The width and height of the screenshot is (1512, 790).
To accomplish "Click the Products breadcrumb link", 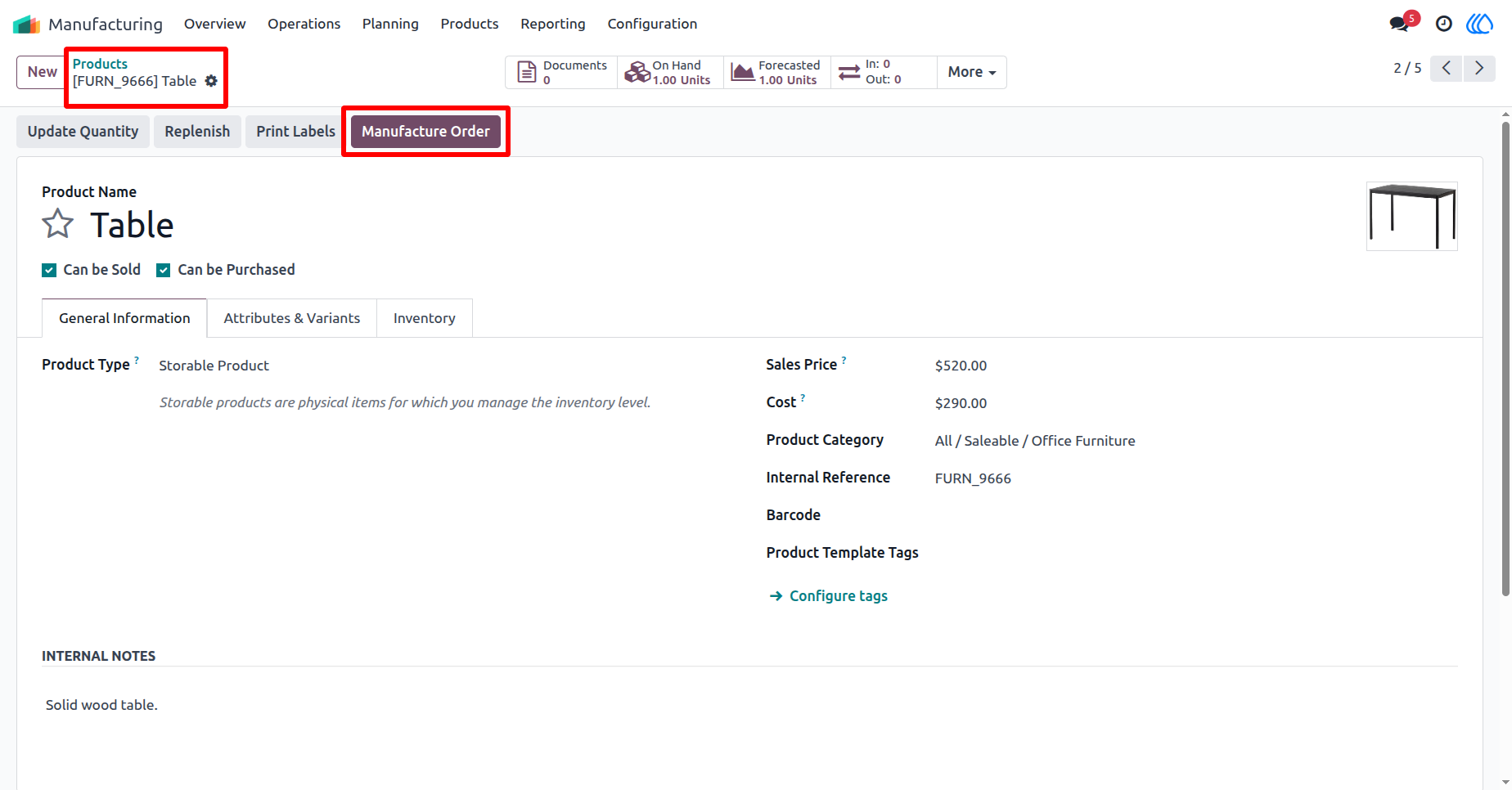I will 100,64.
